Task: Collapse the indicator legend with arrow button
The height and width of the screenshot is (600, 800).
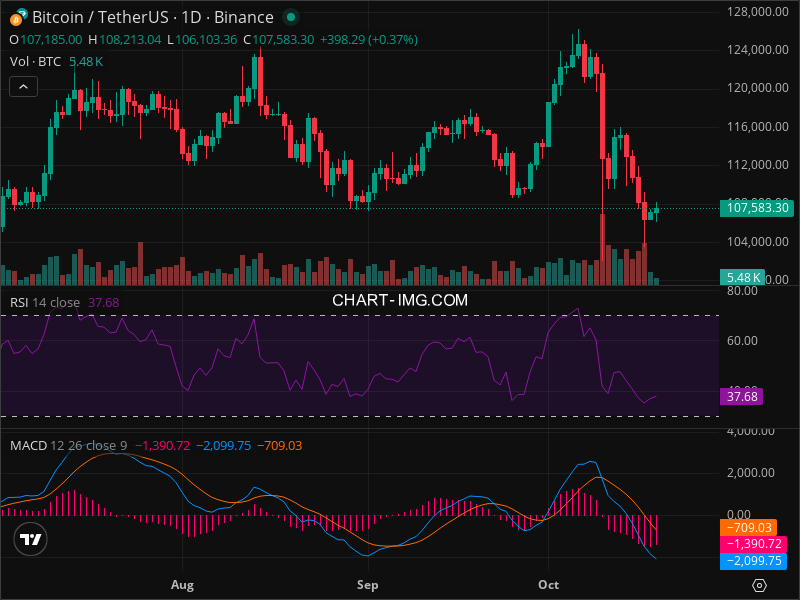Action: click(x=24, y=87)
